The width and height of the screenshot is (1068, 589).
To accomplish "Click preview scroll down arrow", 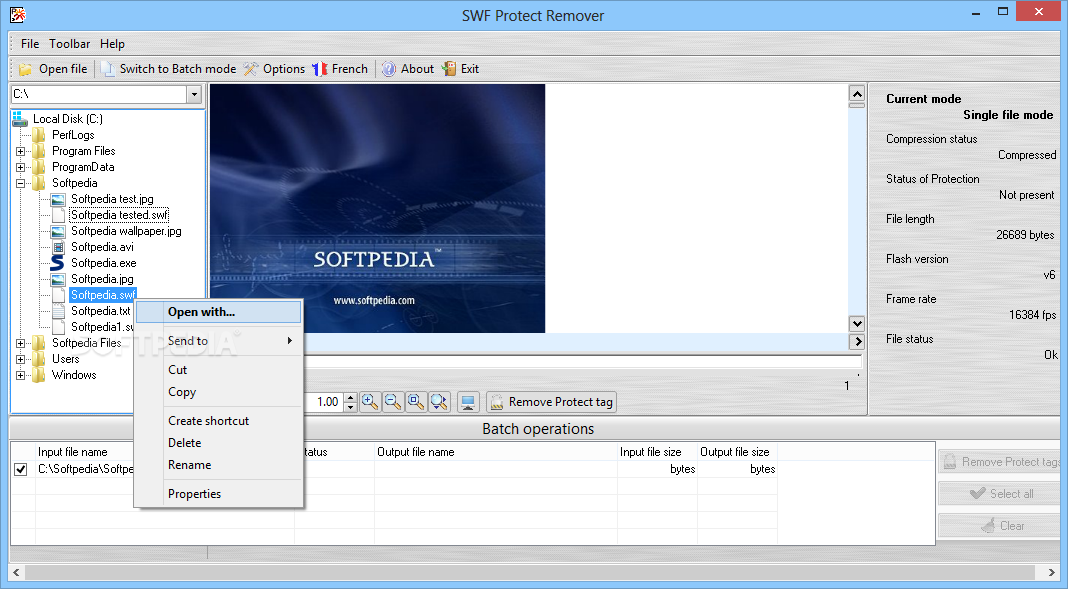I will 857,324.
